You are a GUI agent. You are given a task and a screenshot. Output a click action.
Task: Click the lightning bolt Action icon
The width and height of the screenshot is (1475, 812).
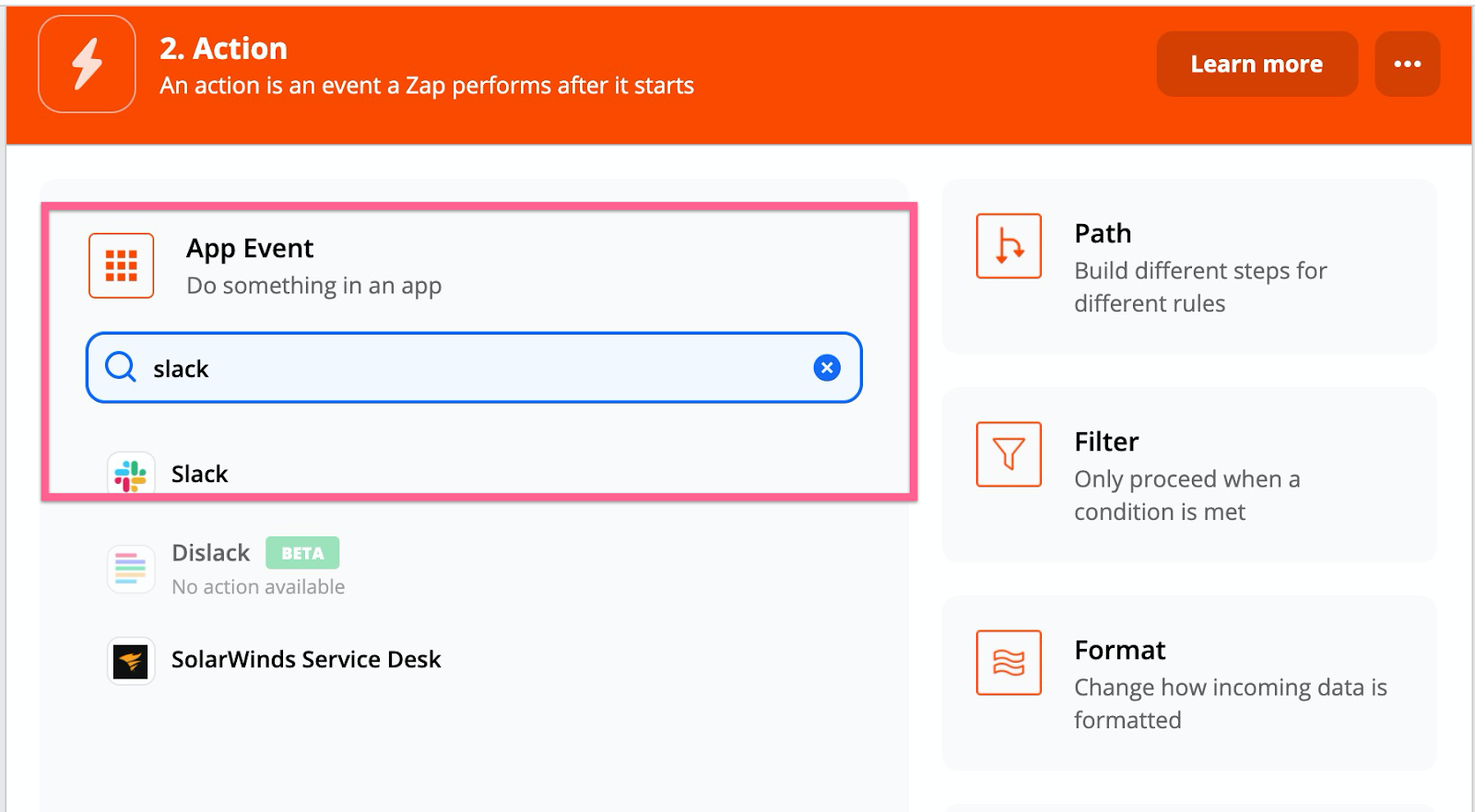click(x=87, y=64)
